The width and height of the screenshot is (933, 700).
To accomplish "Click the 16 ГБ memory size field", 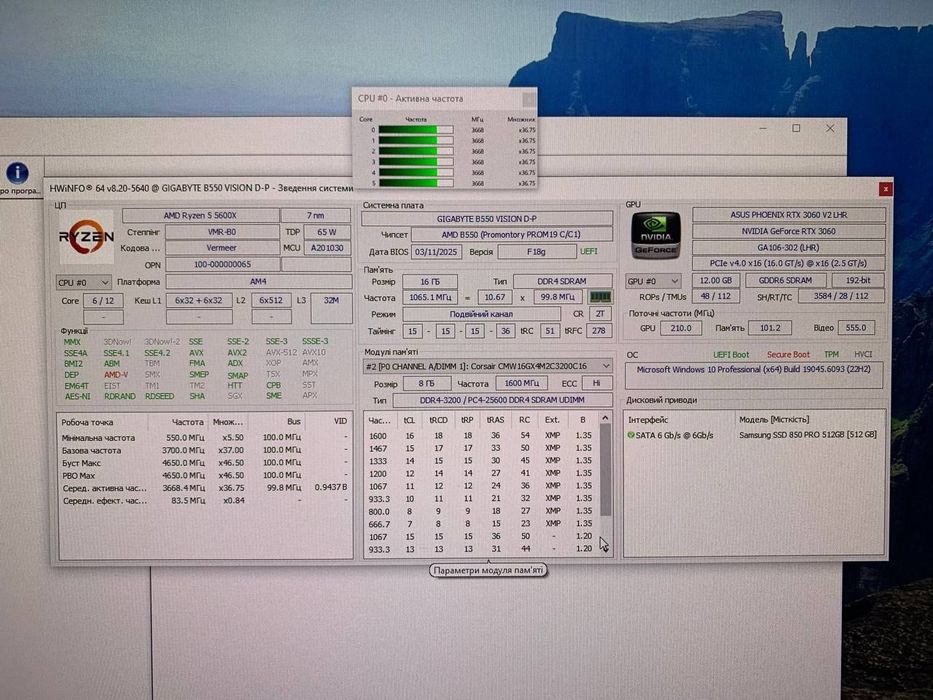I will click(x=430, y=281).
